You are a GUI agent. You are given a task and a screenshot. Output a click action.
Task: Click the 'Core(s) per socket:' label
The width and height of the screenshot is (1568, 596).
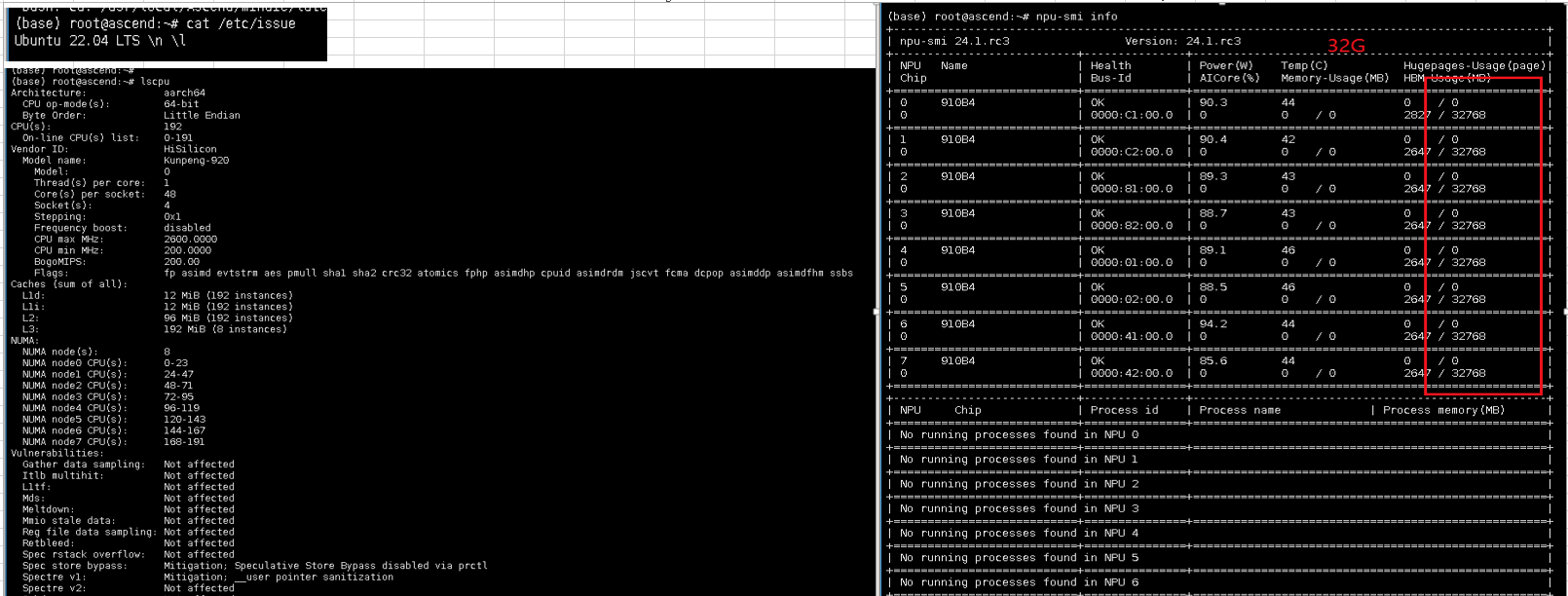pyautogui.click(x=90, y=194)
